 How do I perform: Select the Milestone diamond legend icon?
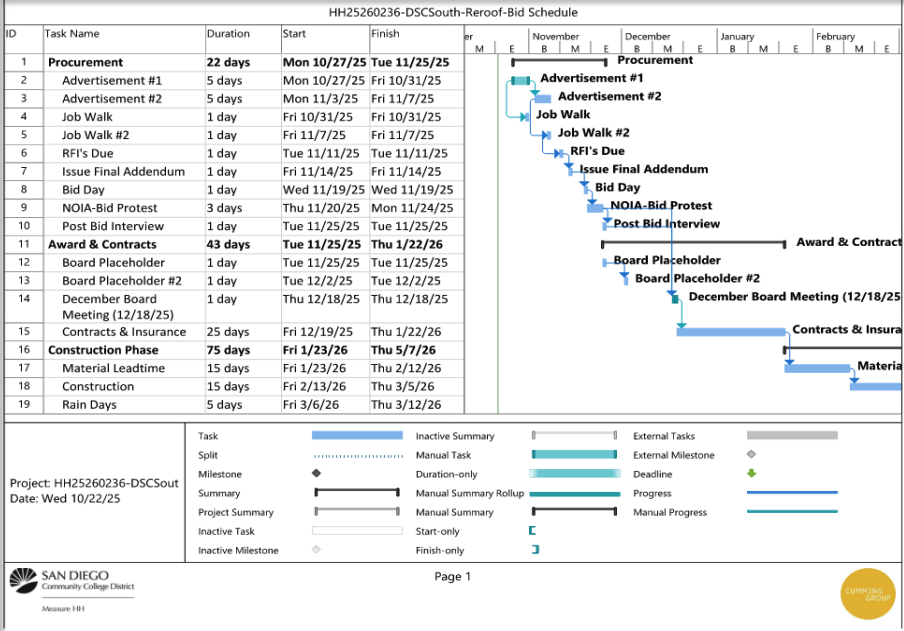click(316, 474)
